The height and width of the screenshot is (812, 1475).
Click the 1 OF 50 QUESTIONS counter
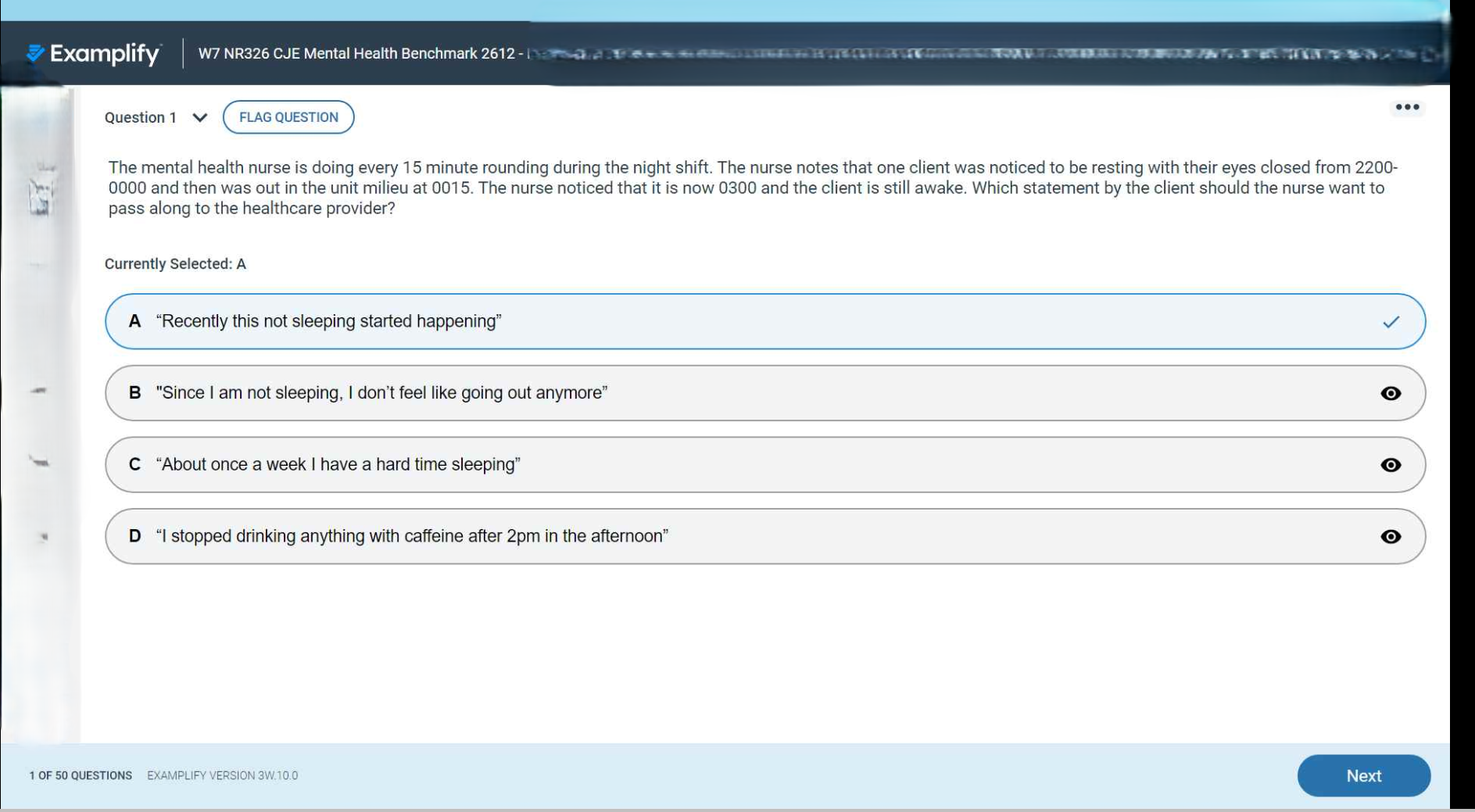point(81,776)
